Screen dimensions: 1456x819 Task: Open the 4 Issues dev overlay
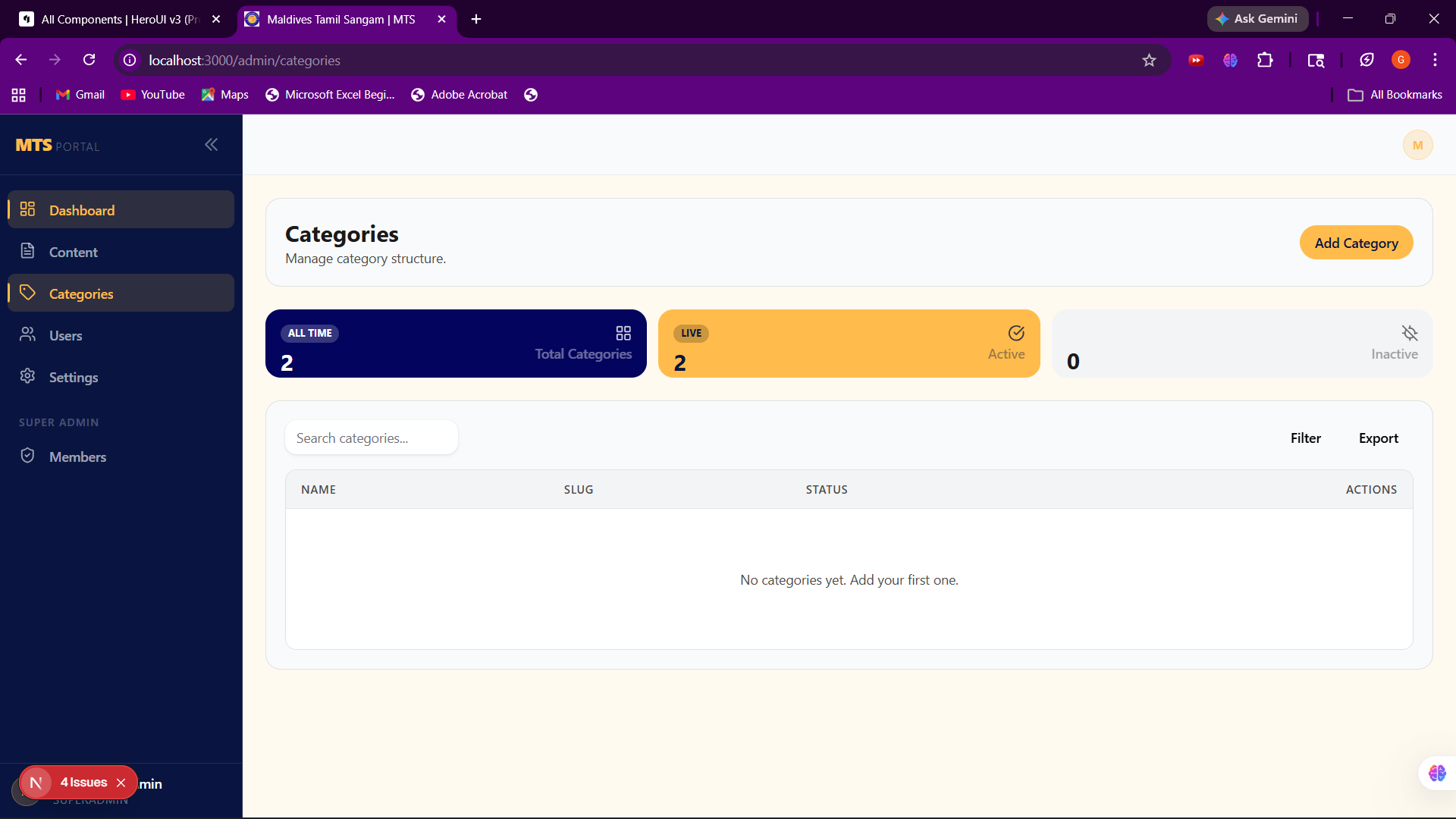coord(83,783)
